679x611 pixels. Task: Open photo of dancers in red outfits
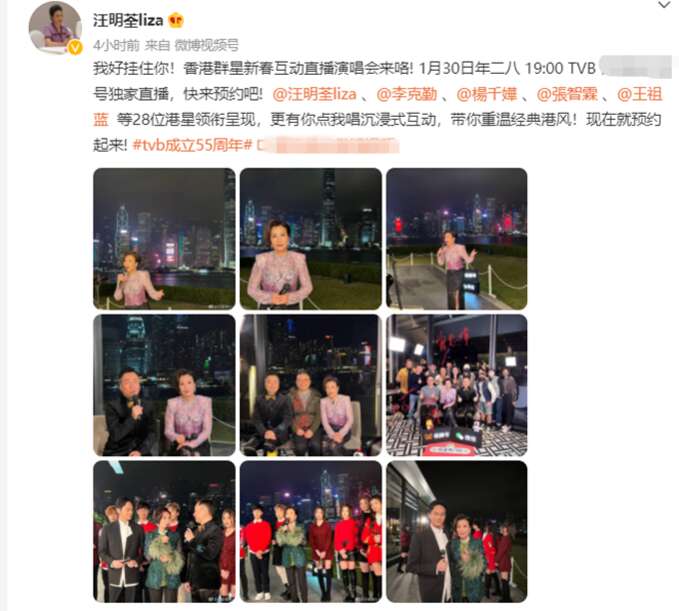tap(311, 531)
